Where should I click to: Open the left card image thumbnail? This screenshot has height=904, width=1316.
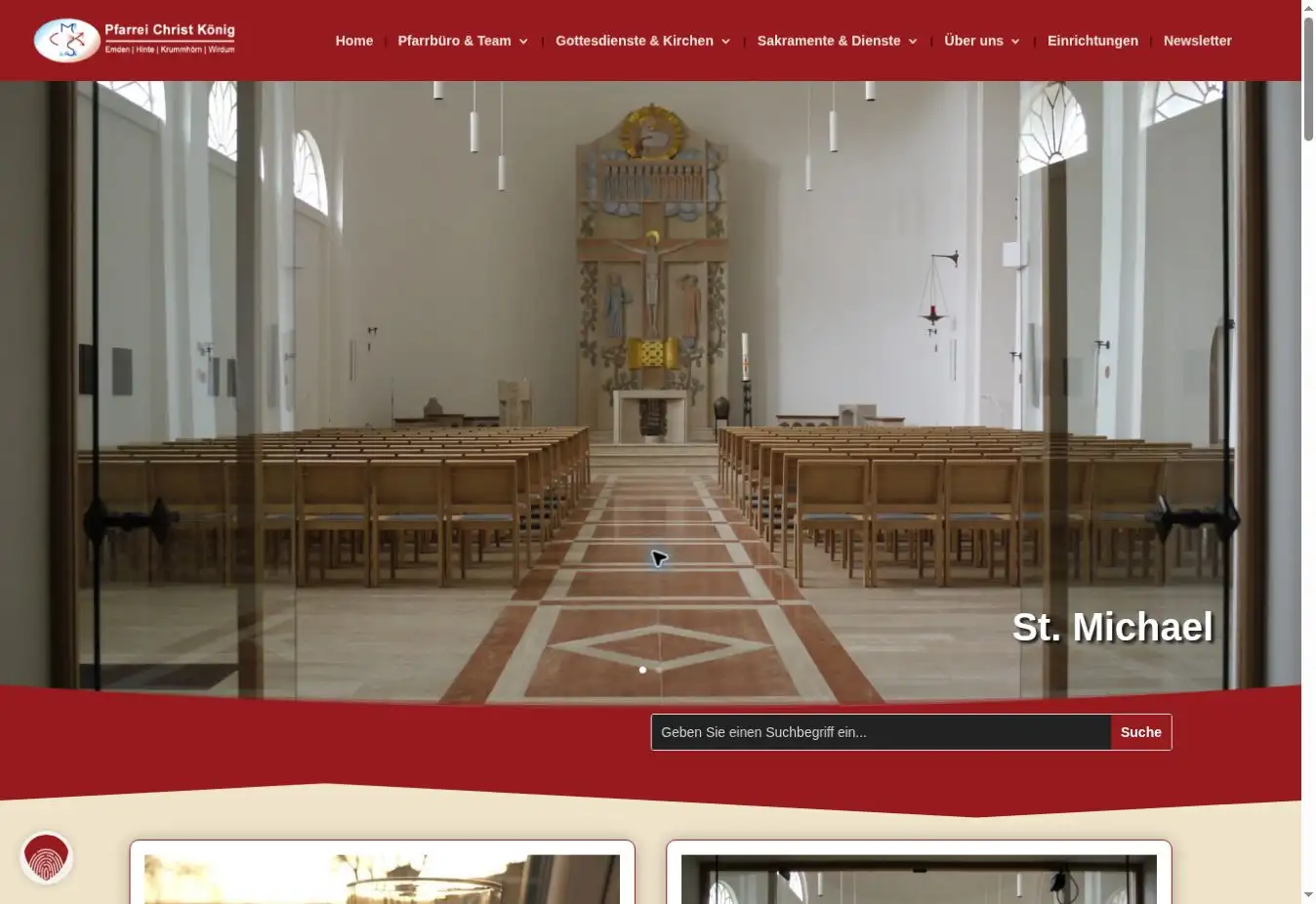(x=382, y=880)
